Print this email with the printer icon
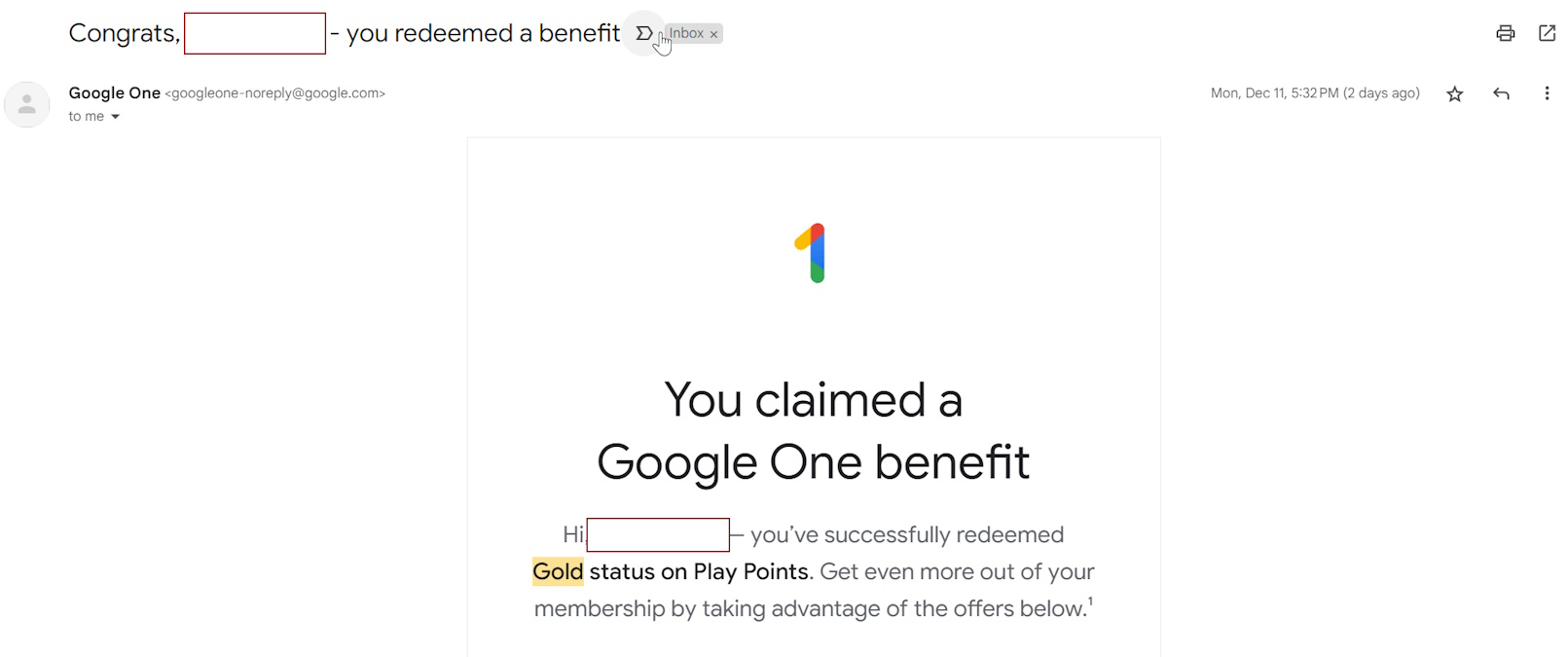 (1505, 34)
